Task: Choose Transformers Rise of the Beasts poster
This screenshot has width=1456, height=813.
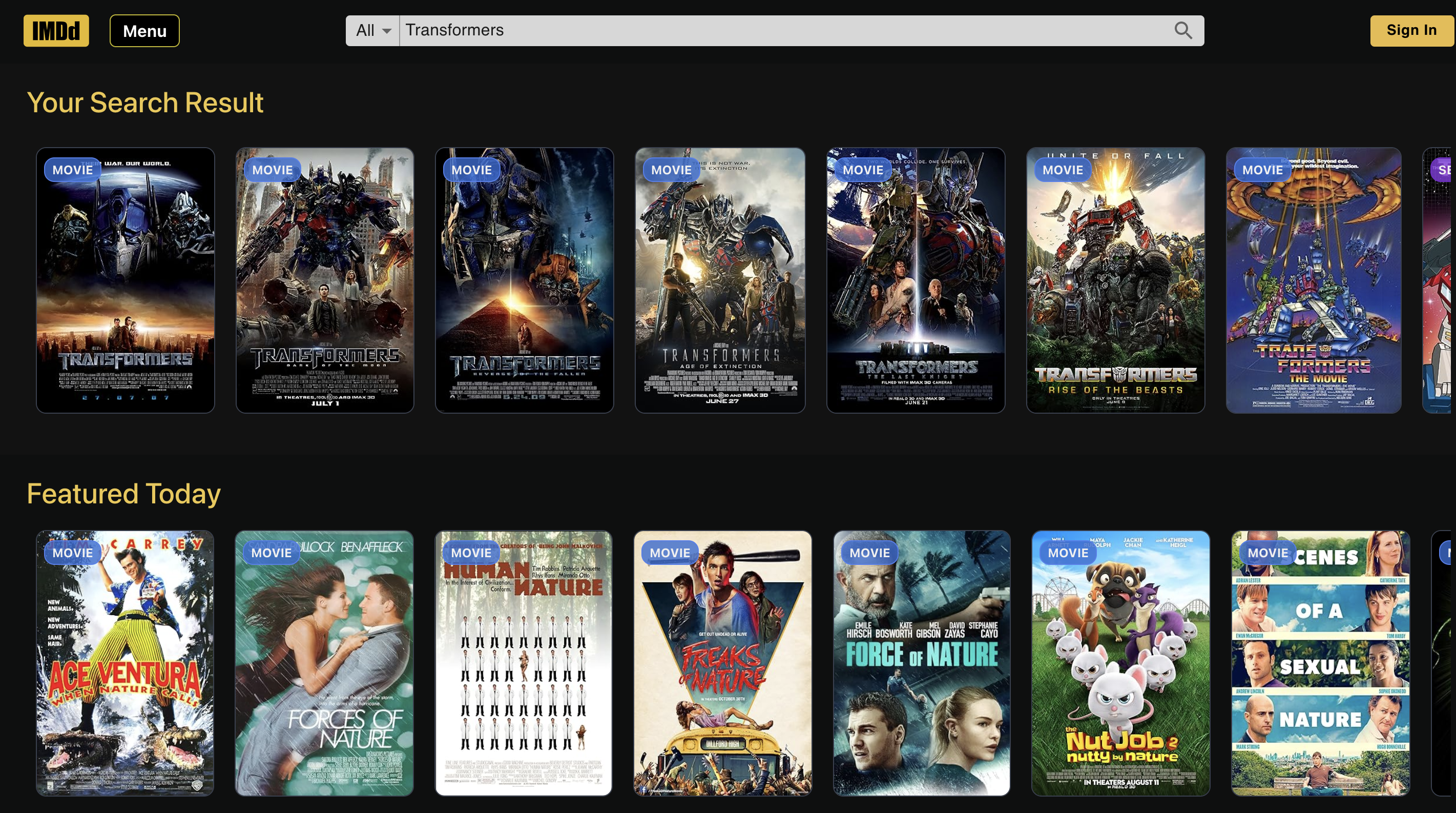Action: coord(1115,280)
